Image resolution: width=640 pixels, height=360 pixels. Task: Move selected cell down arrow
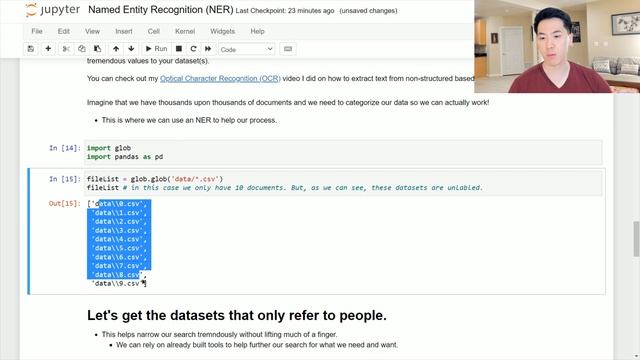(131, 49)
